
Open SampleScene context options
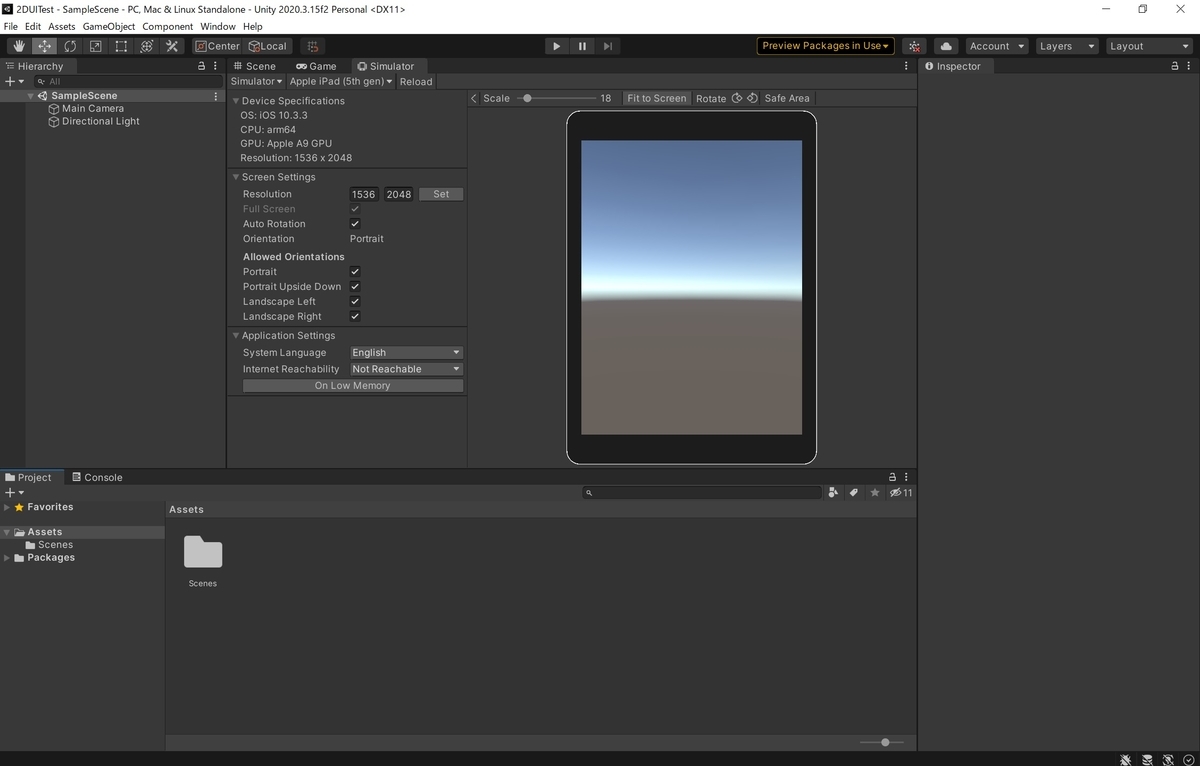pos(216,96)
